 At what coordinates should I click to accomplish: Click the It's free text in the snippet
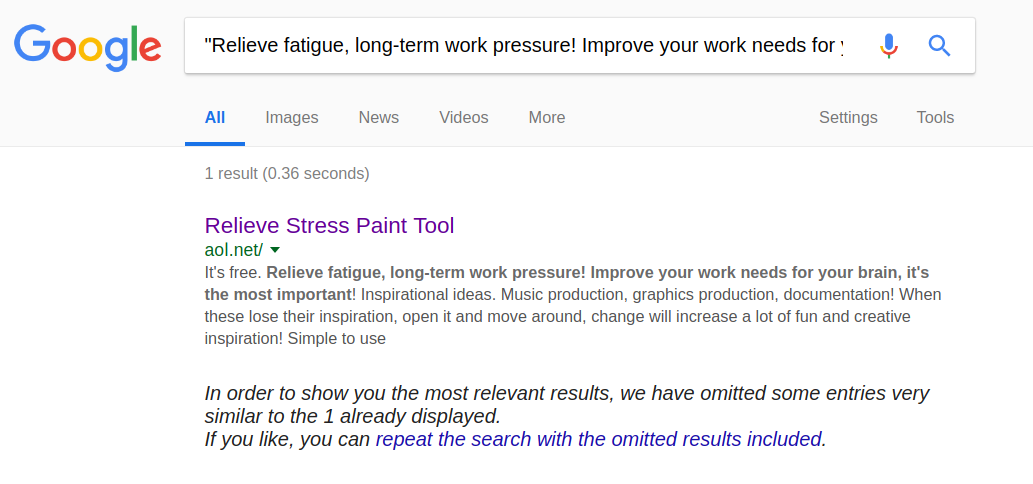tap(233, 273)
